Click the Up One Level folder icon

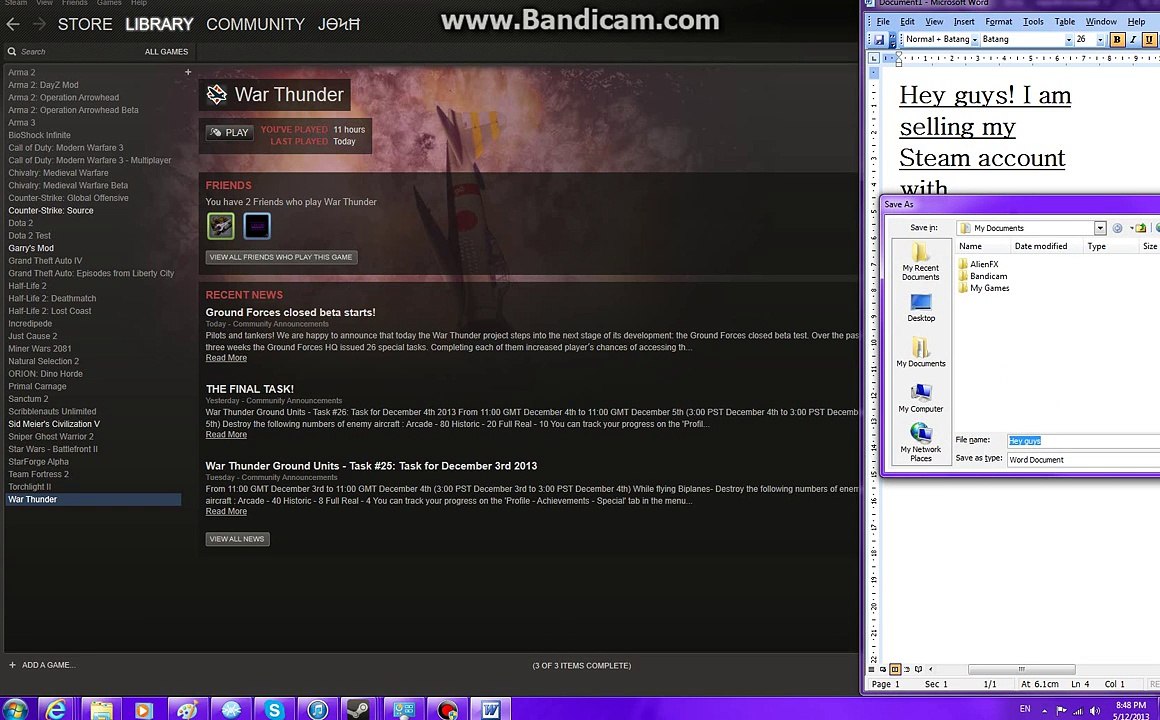1141,228
